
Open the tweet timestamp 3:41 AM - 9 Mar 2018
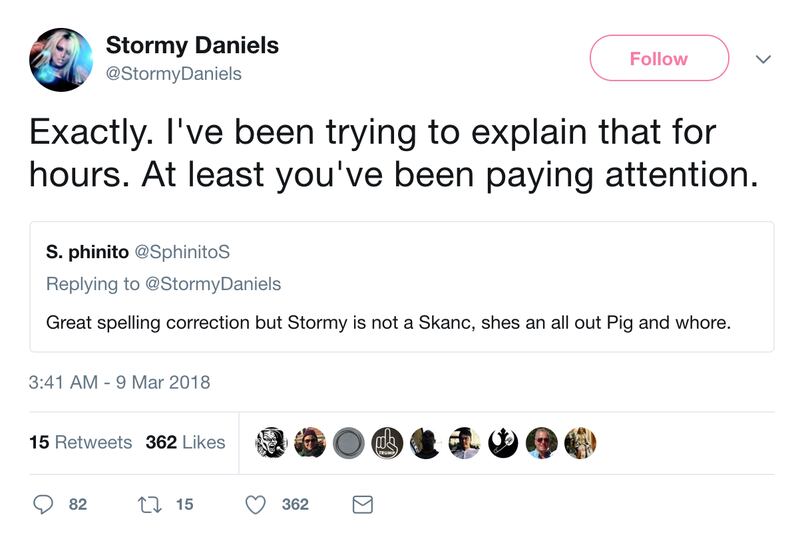click(119, 382)
